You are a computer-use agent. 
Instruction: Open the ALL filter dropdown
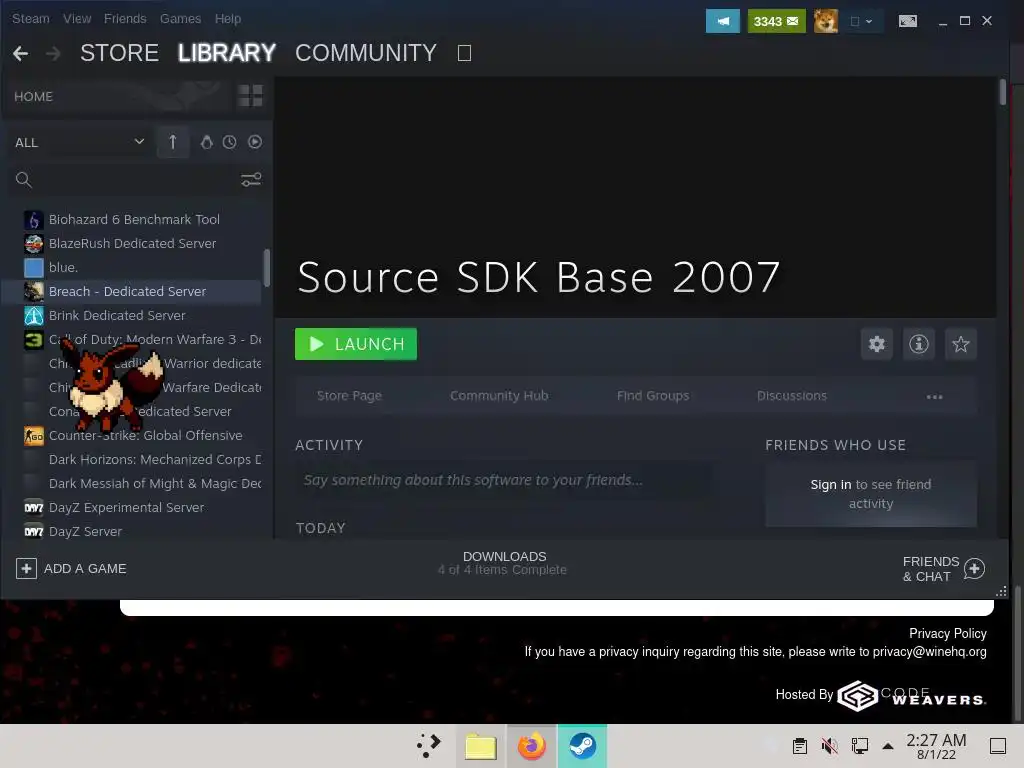point(79,142)
